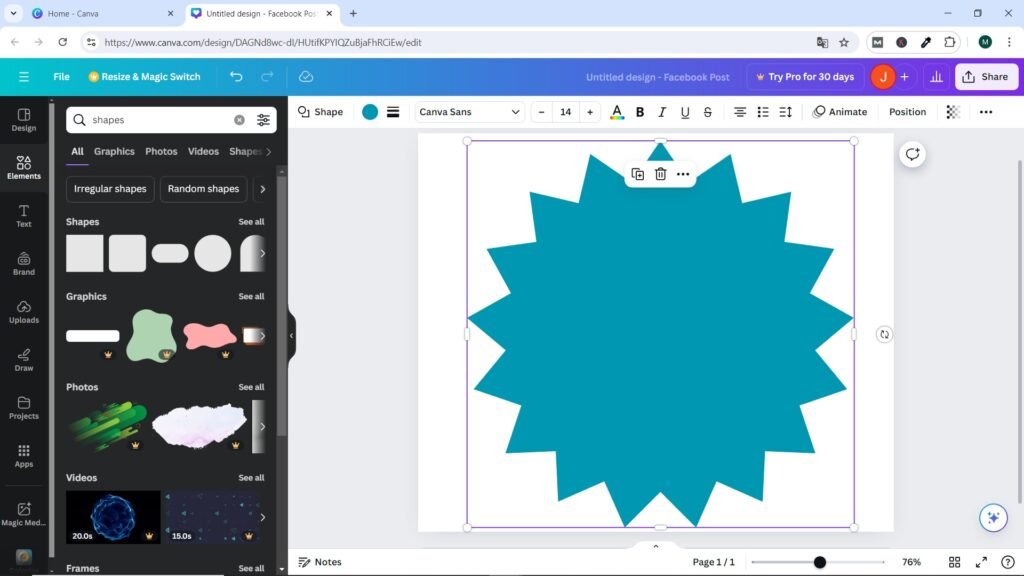Open the Uploads panel

[24, 311]
